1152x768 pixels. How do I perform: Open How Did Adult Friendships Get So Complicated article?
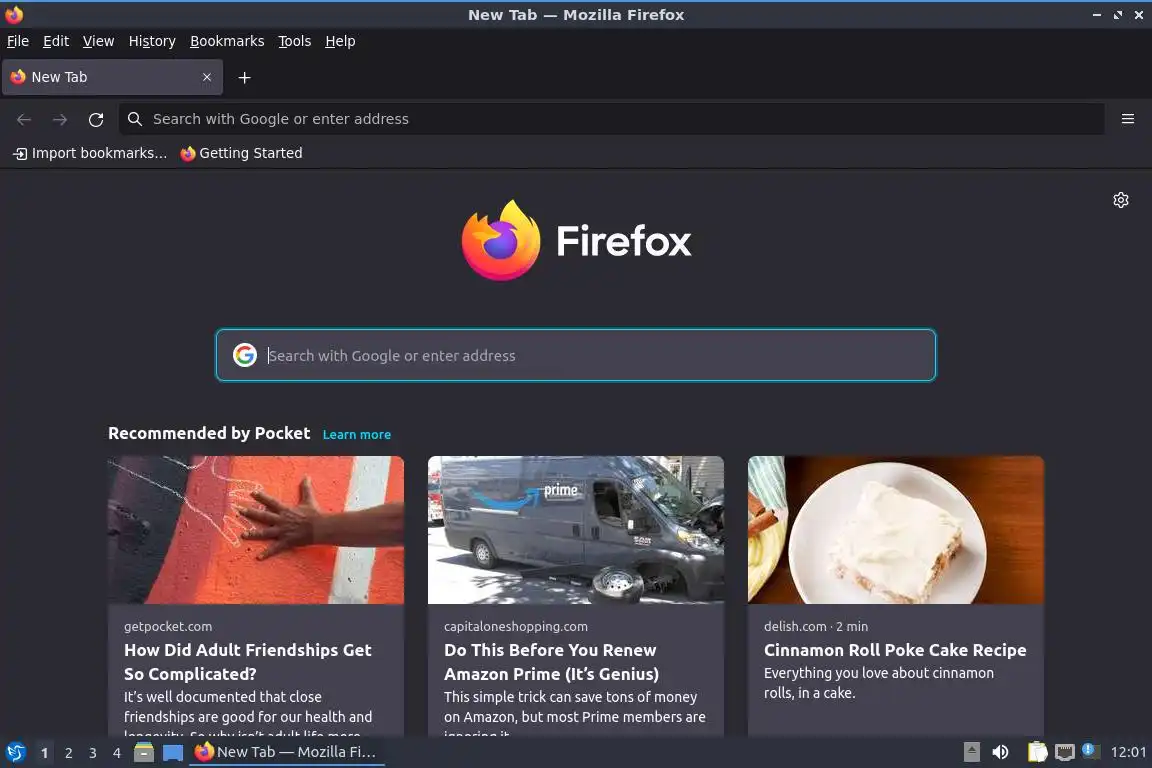coord(248,661)
